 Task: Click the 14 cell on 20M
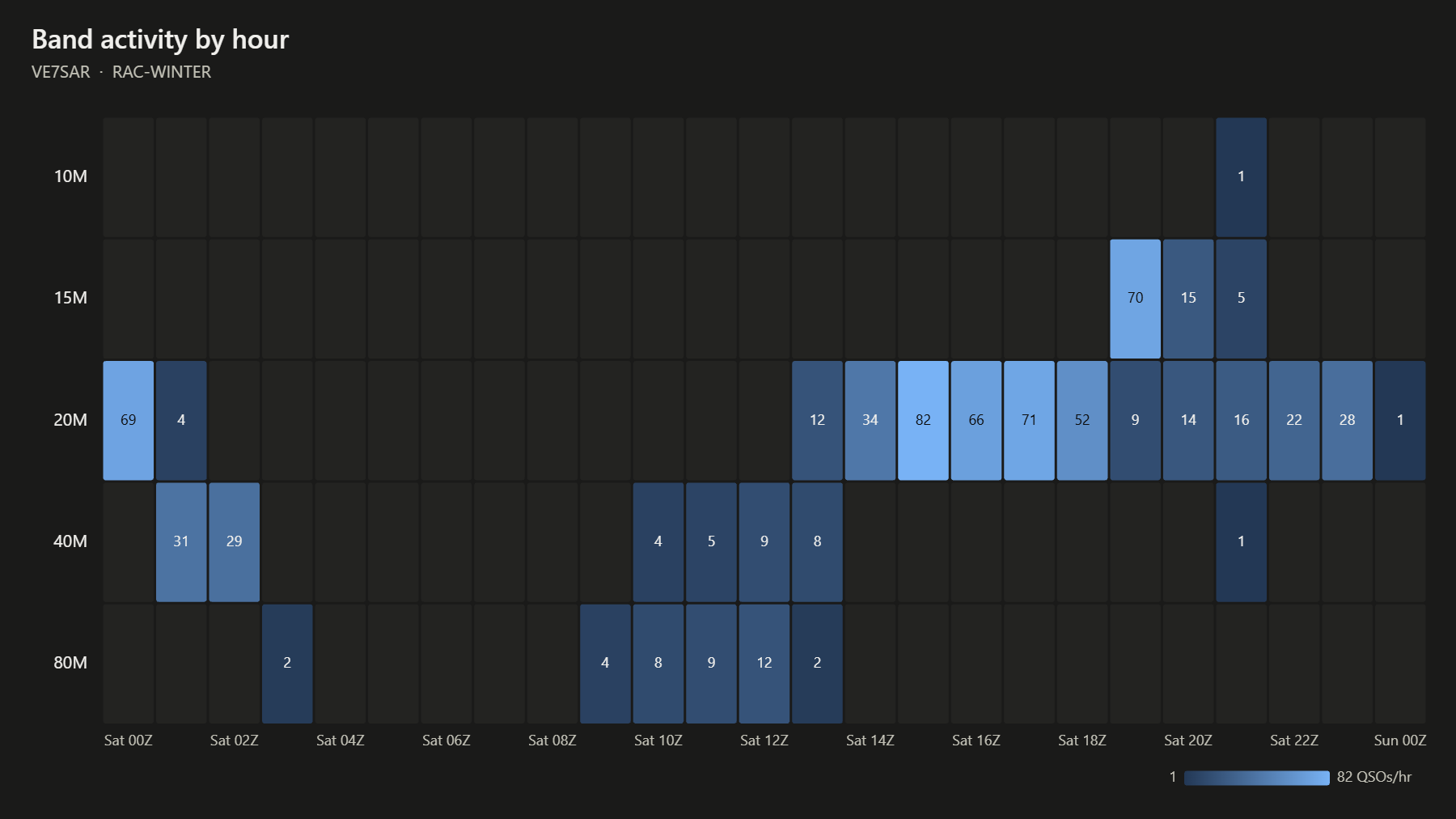[1188, 420]
